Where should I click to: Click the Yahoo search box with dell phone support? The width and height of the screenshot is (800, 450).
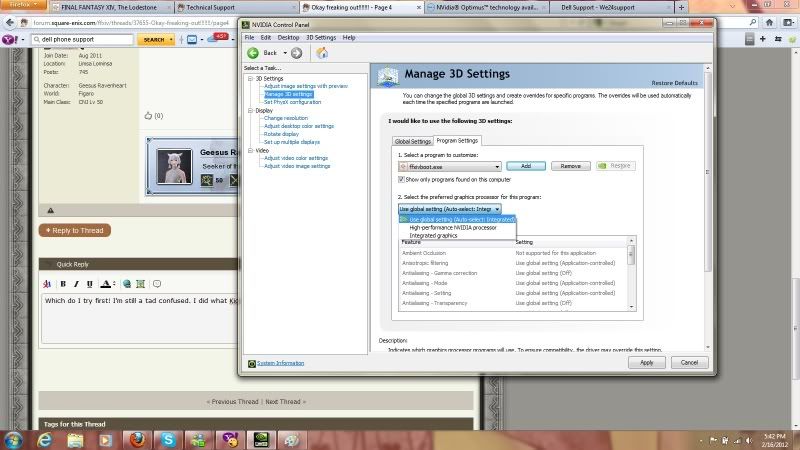82,39
